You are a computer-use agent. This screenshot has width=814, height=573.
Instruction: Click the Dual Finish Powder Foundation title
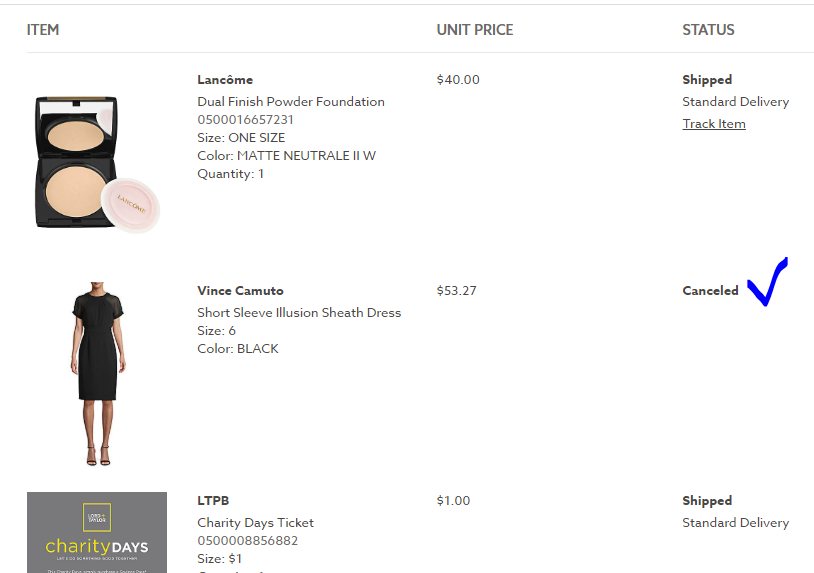point(290,102)
